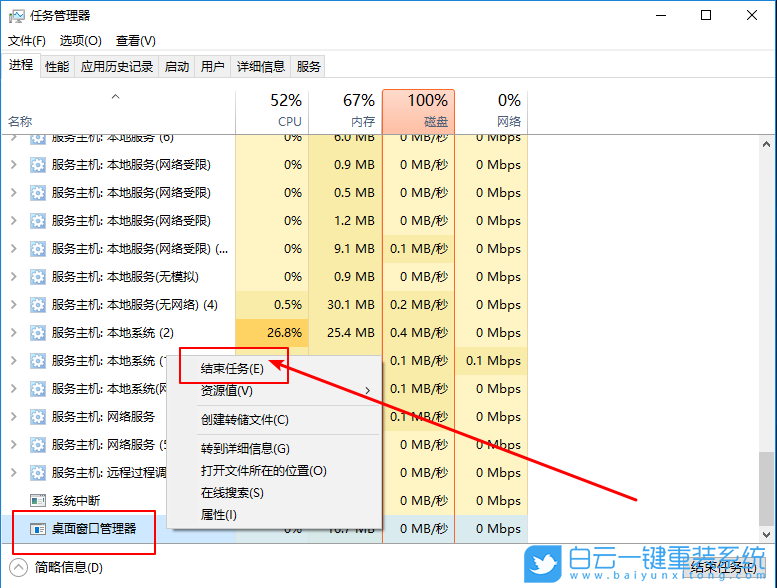Expand 本地服务(网络受限) row with 1.2 MB memory
Image resolution: width=777 pixels, height=588 pixels.
(x=14, y=220)
